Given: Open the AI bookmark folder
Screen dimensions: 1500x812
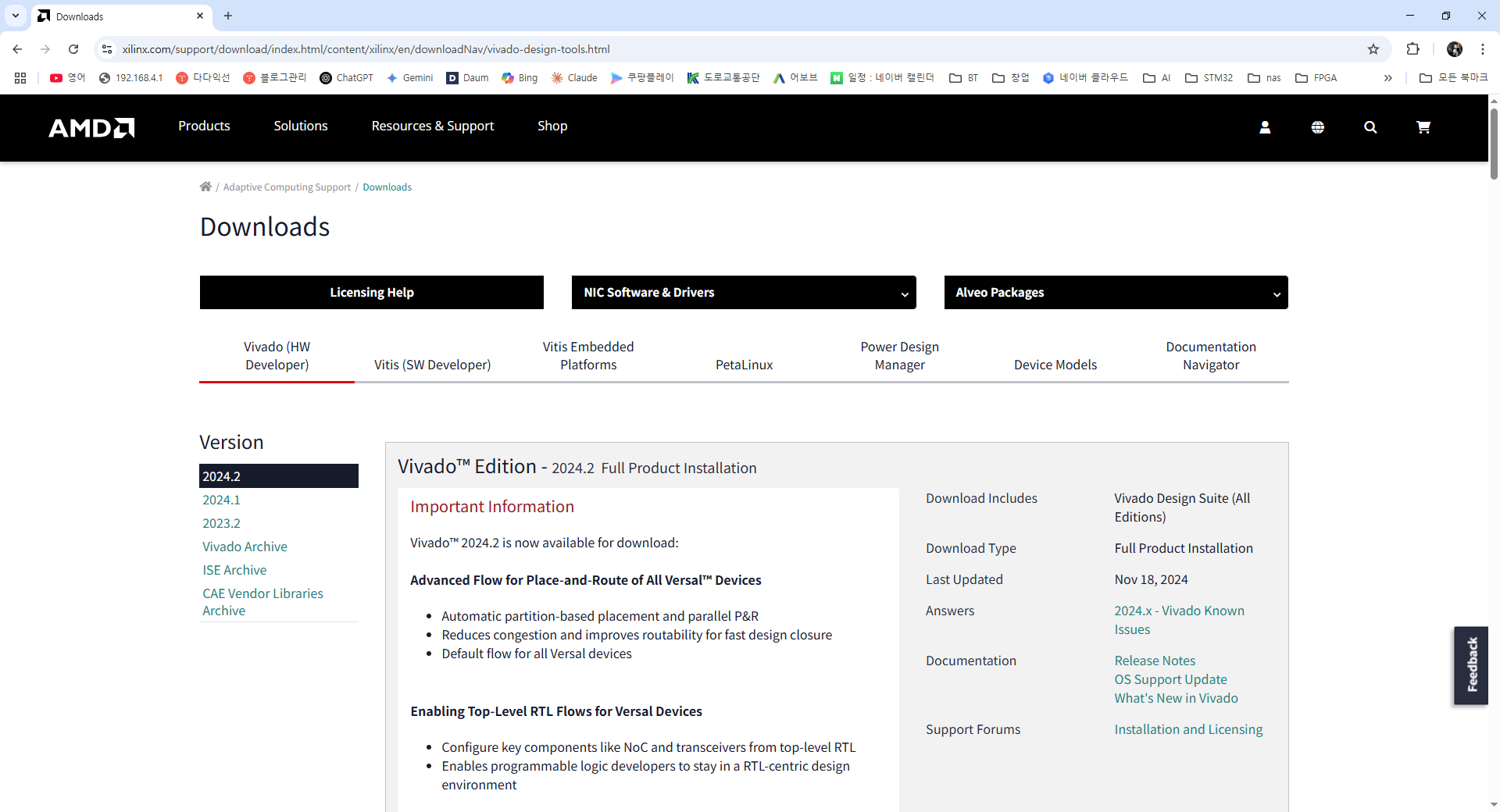Looking at the screenshot, I should point(1156,78).
